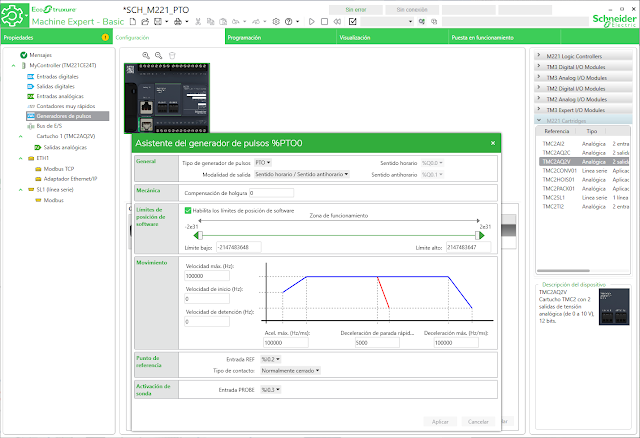Open Tipo de generador de pulsos dropdown

pos(263,162)
